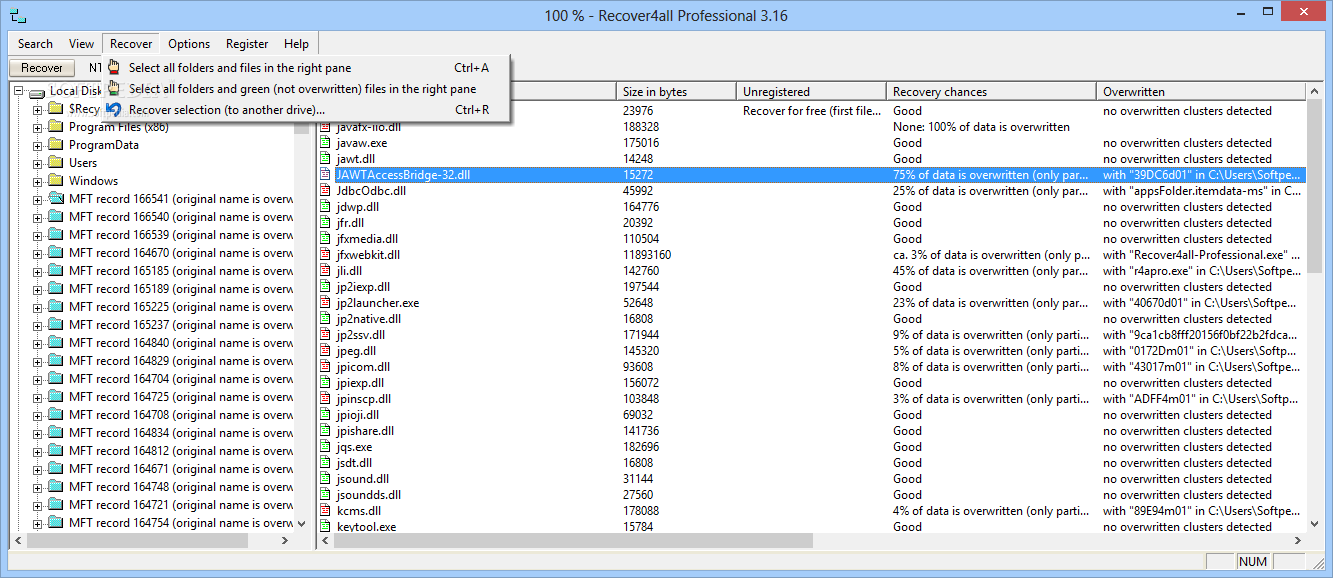Image resolution: width=1333 pixels, height=578 pixels.
Task: Click the Program Files (x86) folder icon
Action: pyautogui.click(x=55, y=127)
